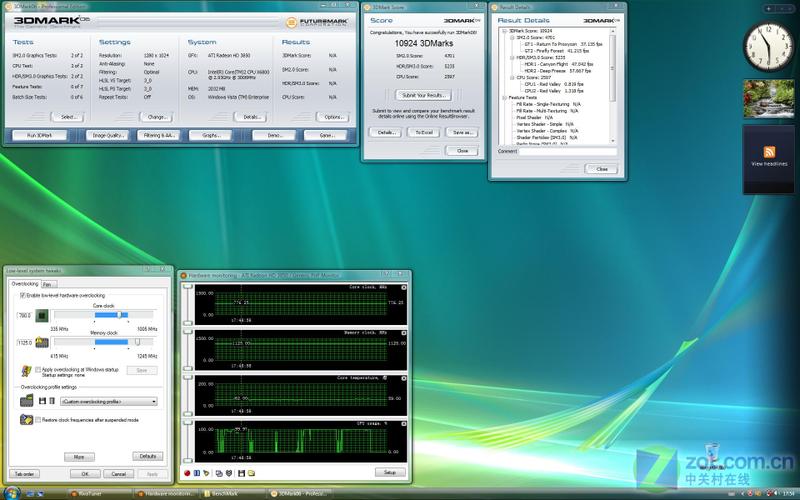Click the screen capture icon left of the shield
Screen dimensions: 800x500
pos(219,473)
